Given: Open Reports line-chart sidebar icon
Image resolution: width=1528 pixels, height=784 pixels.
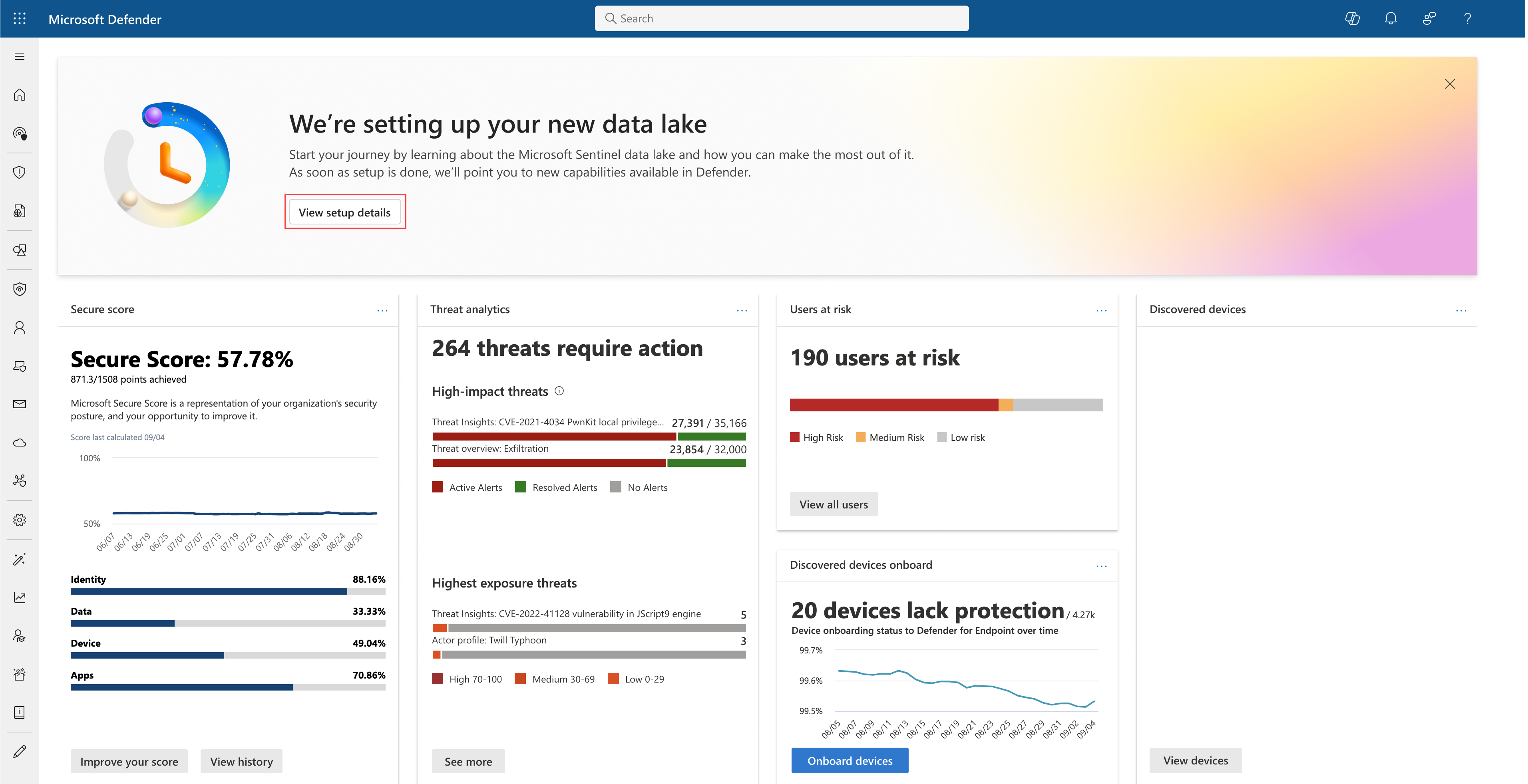Looking at the screenshot, I should click(x=20, y=597).
